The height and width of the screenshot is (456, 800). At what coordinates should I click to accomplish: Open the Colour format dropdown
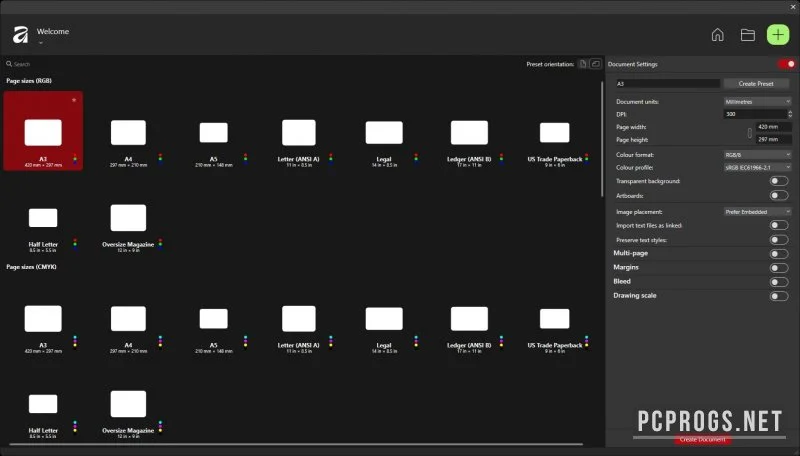tap(757, 155)
